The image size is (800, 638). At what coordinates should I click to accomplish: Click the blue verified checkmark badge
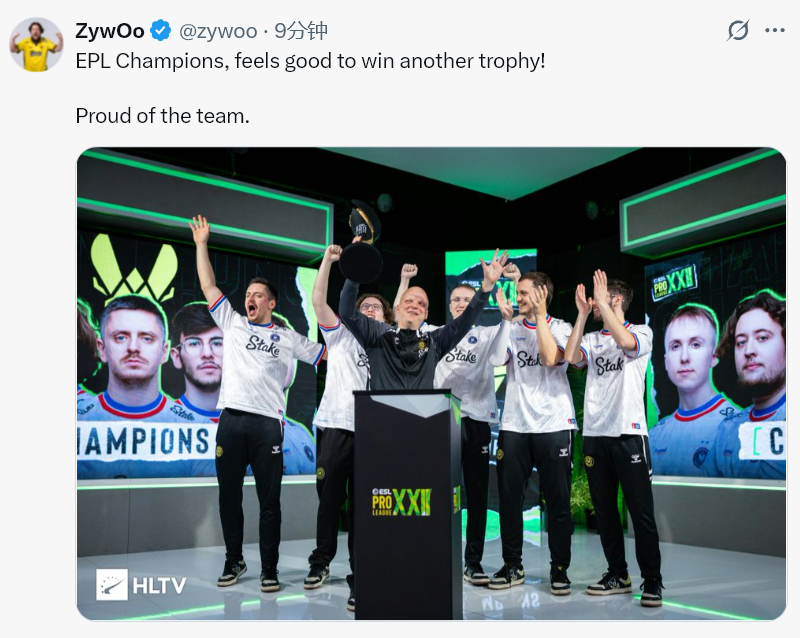coord(160,31)
